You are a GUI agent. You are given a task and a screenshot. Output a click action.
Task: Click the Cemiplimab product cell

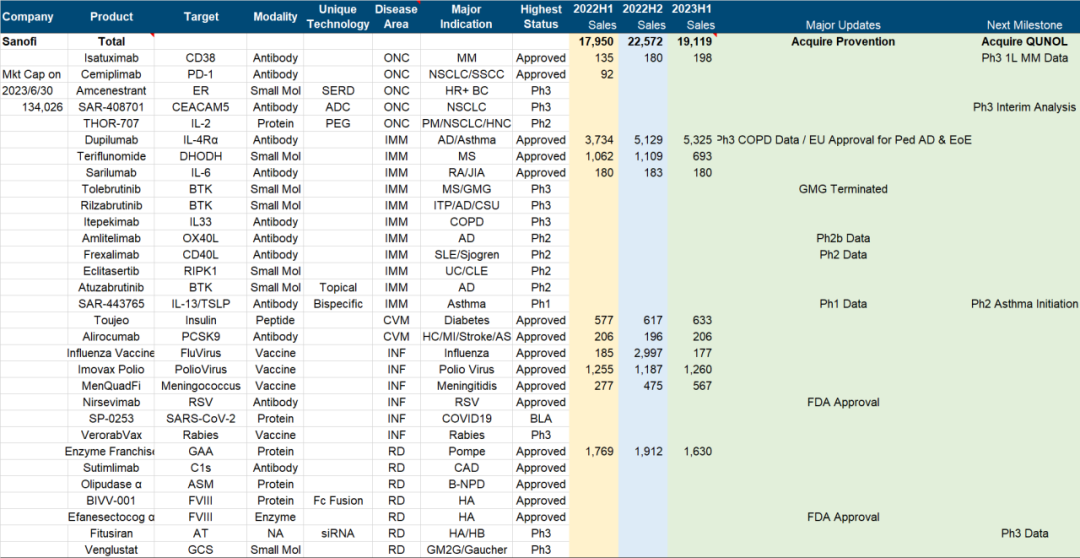point(111,74)
